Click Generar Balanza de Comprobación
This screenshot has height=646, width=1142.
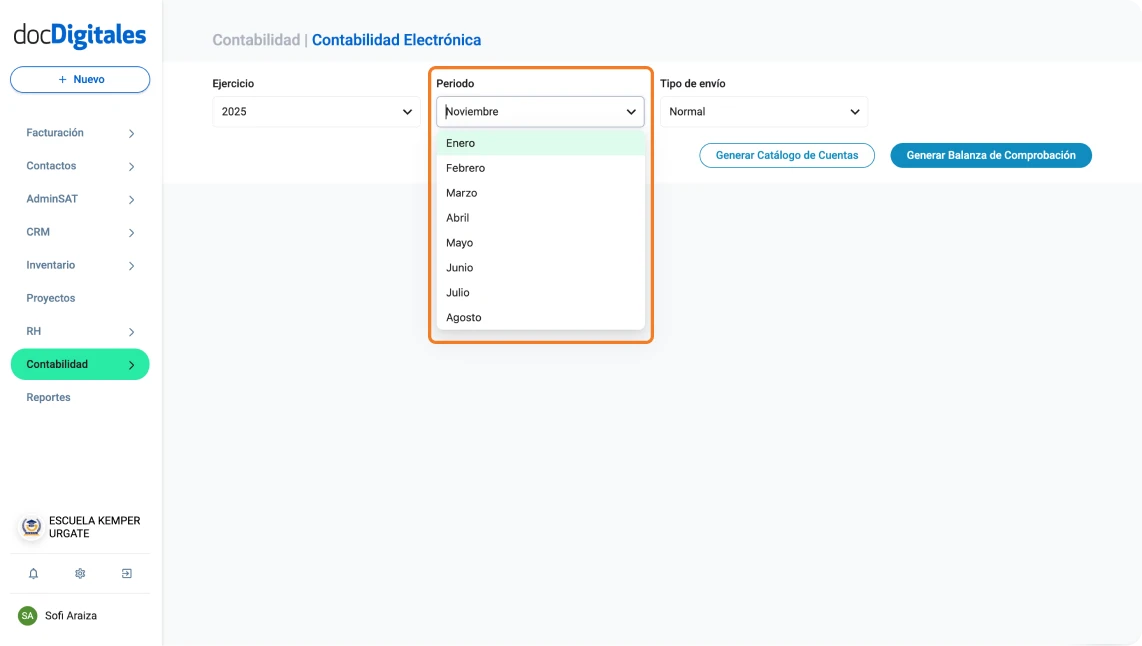tap(990, 155)
